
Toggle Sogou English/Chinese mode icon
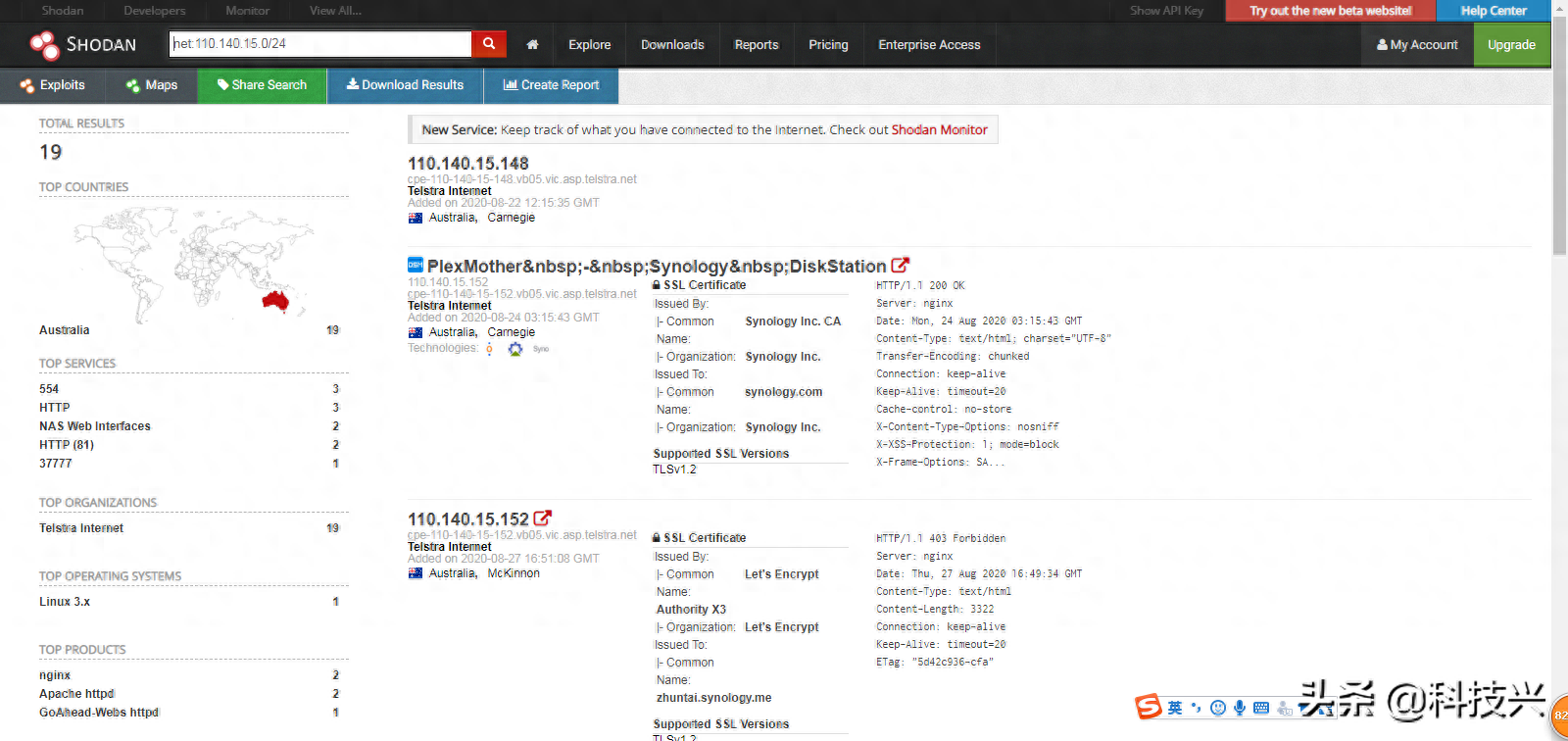(1175, 708)
